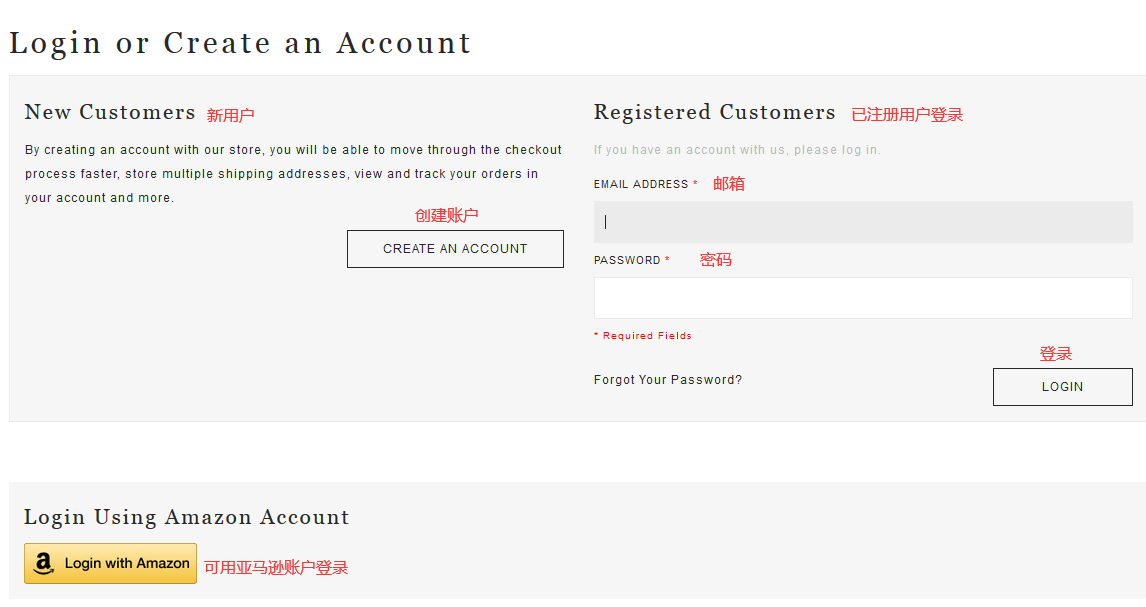This screenshot has width=1146, height=607.
Task: Click the PASSWORD field label
Action: [x=627, y=260]
